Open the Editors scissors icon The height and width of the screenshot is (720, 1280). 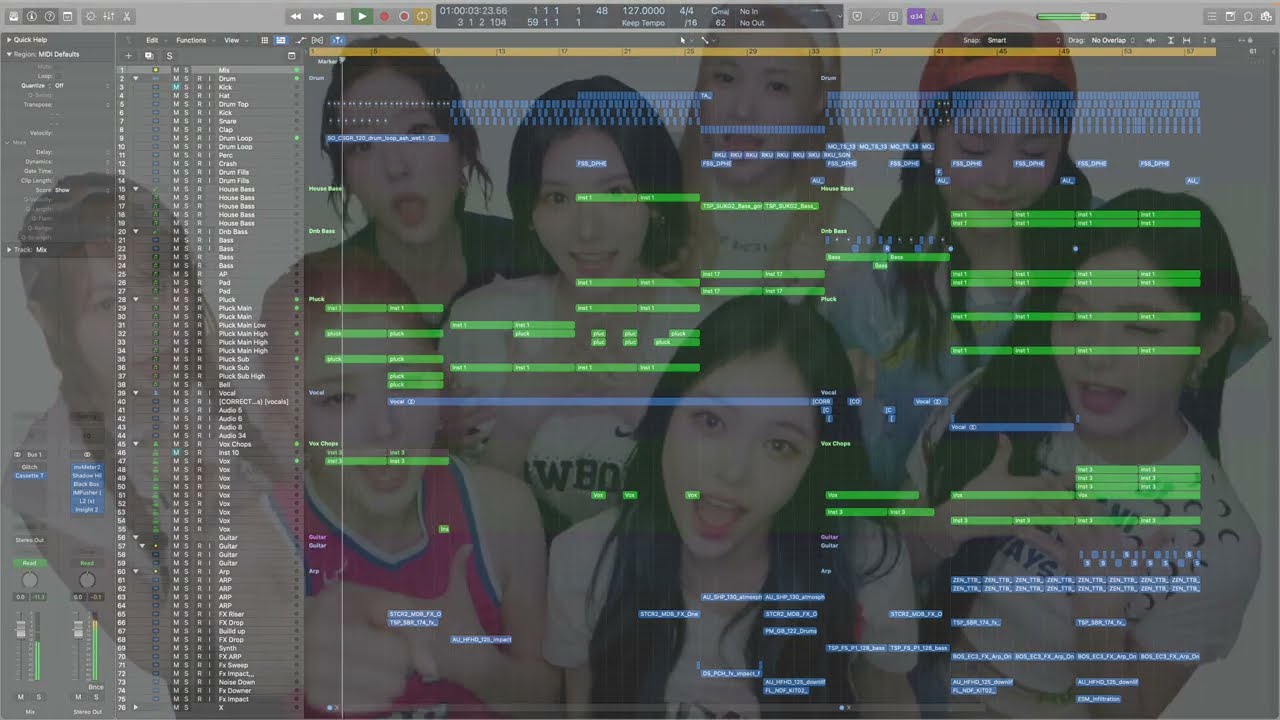click(x=127, y=16)
